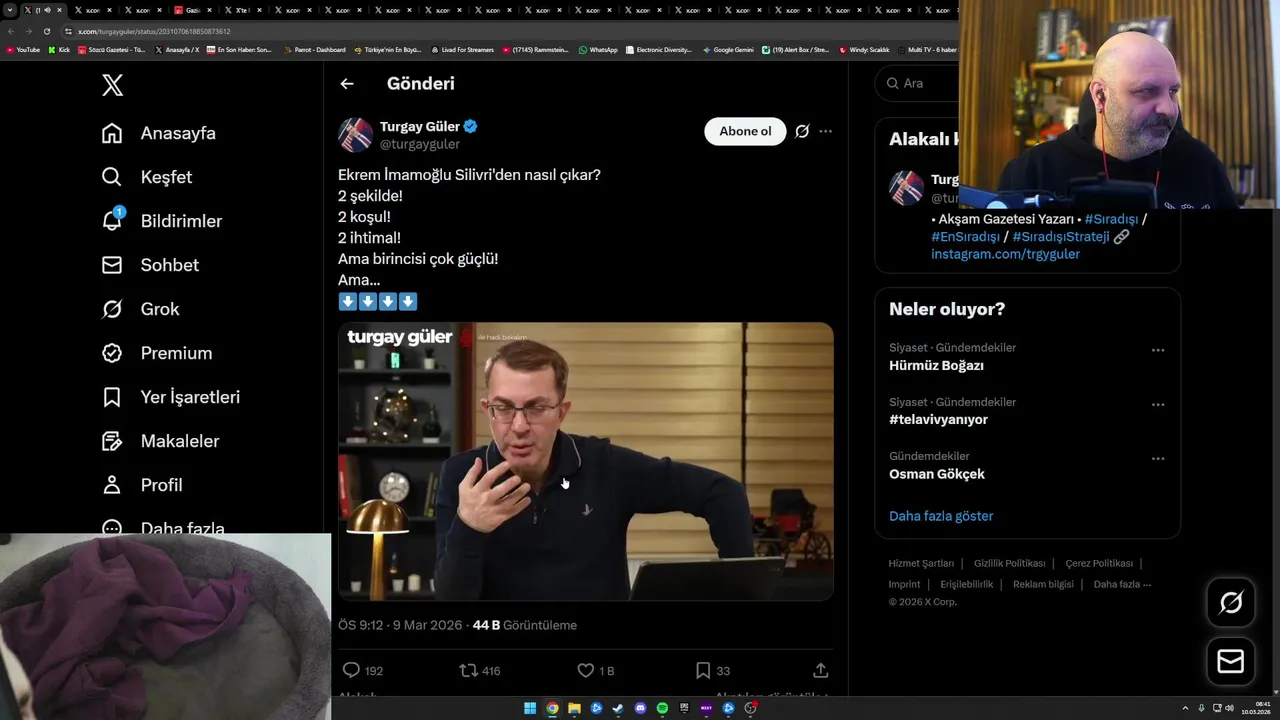The image size is (1280, 720).
Task: Click 44 B Görüntüleme views
Action: click(x=524, y=625)
